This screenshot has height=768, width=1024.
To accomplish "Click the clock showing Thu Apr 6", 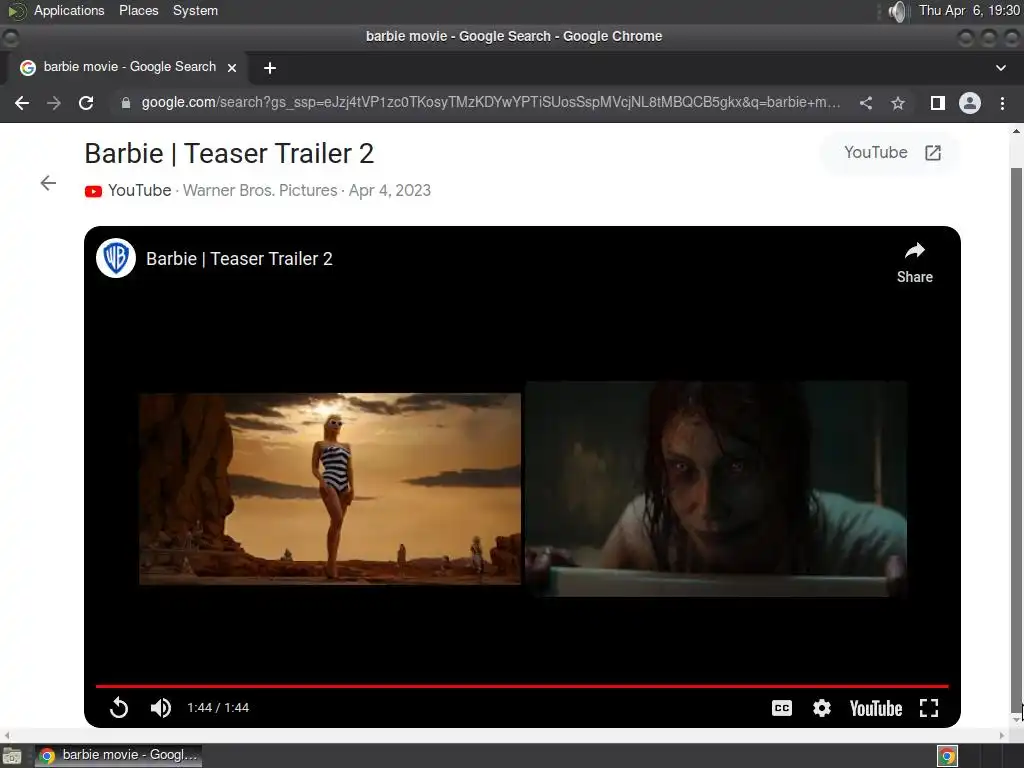I will [969, 10].
